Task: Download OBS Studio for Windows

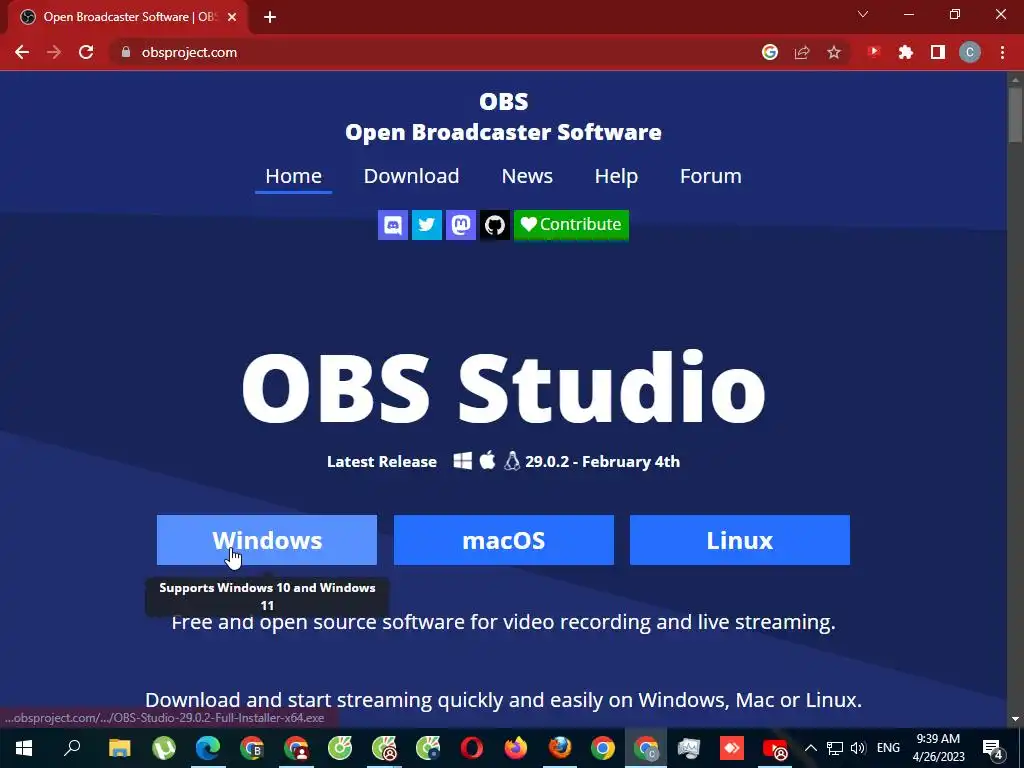Action: [x=266, y=540]
